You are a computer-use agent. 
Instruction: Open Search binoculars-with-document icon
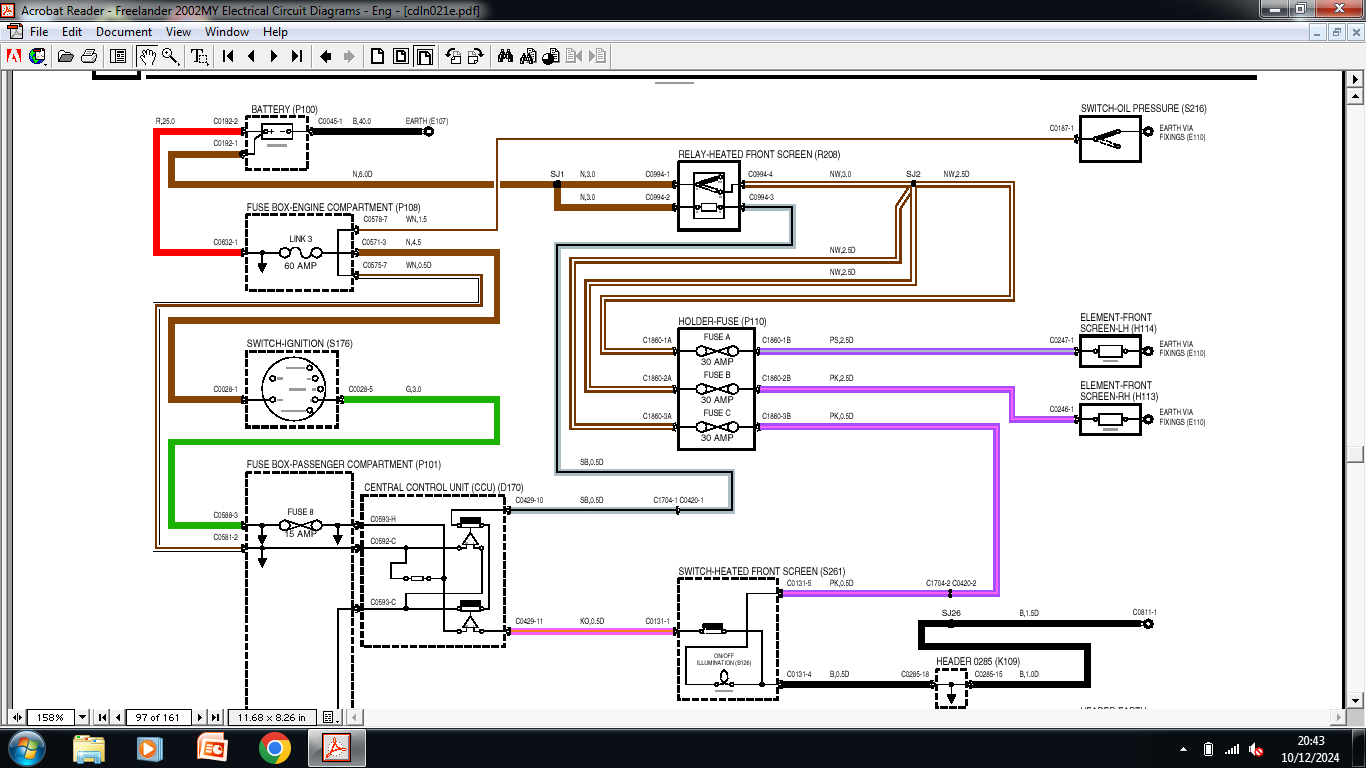pos(529,56)
